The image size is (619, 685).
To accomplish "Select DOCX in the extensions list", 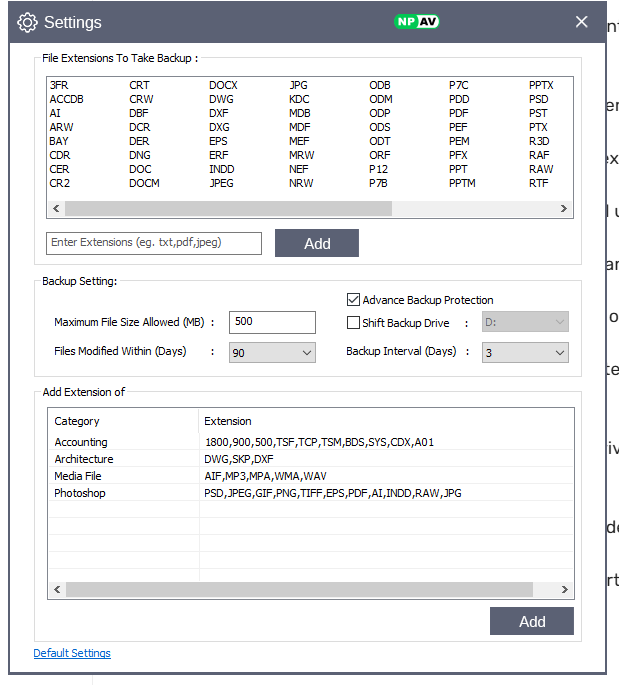I will 223,86.
